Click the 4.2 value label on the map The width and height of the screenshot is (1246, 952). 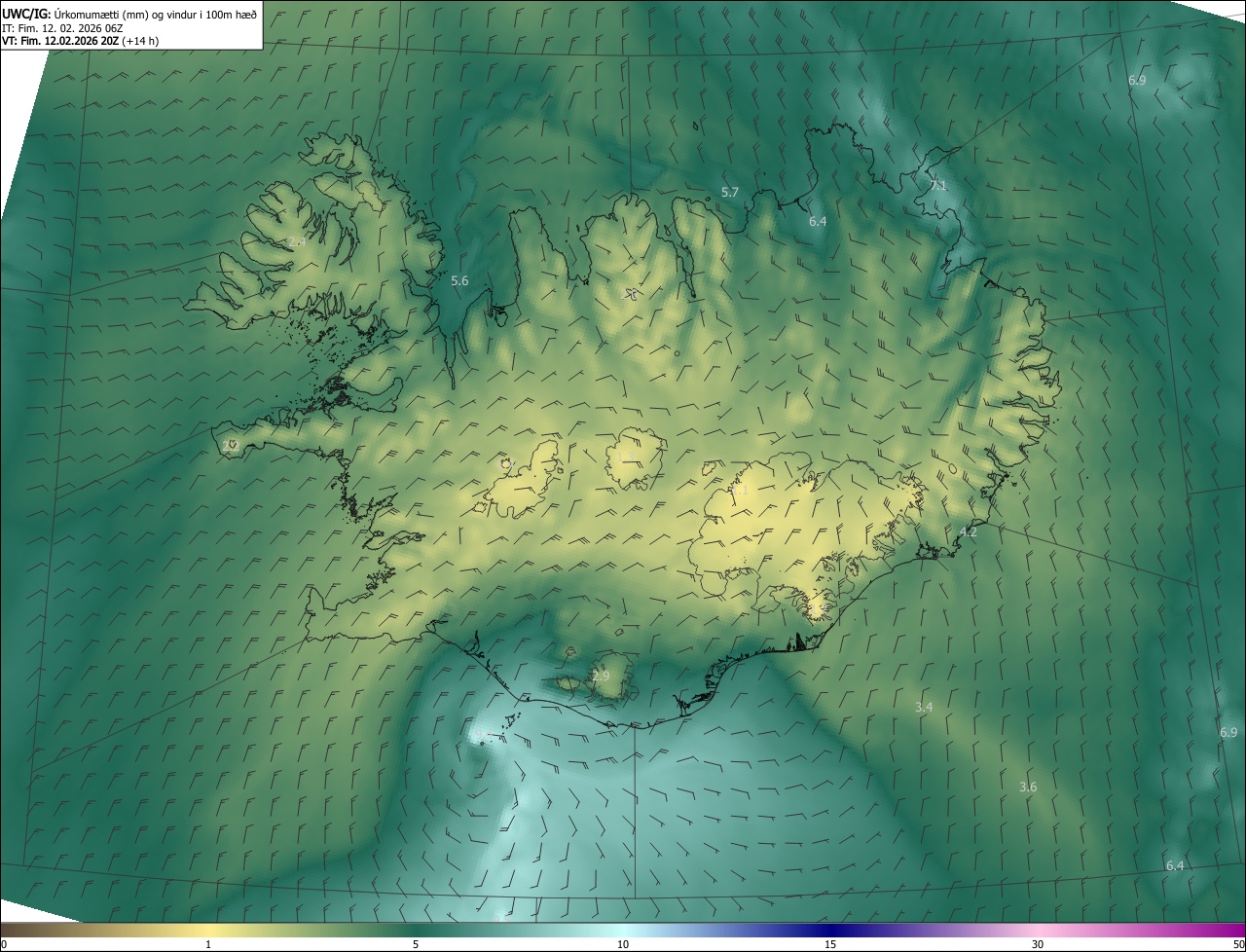[x=969, y=531]
